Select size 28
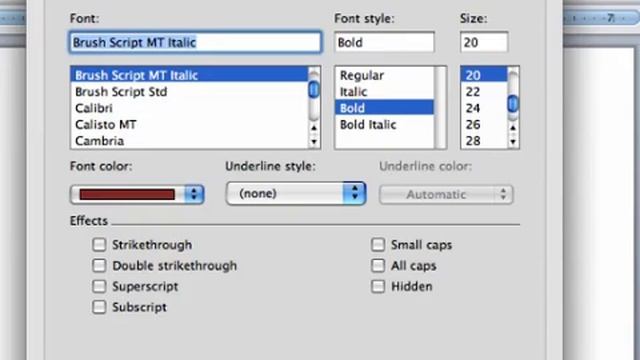 click(x=484, y=141)
